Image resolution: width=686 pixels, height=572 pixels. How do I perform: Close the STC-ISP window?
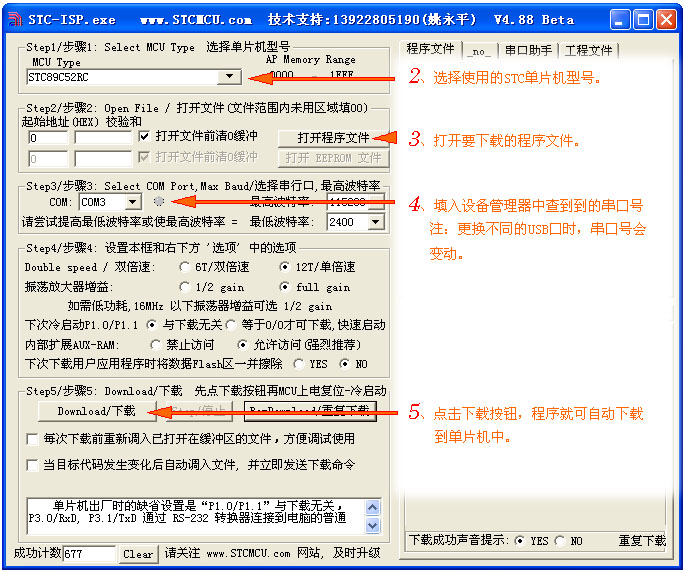[666, 19]
